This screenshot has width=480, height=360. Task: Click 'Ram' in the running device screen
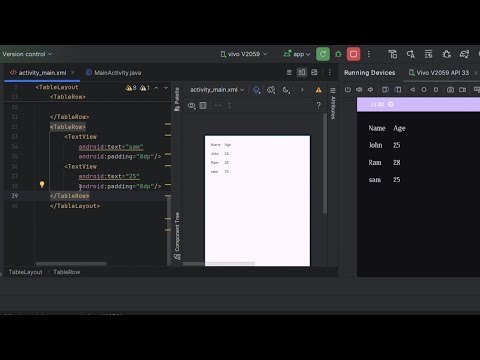point(375,163)
